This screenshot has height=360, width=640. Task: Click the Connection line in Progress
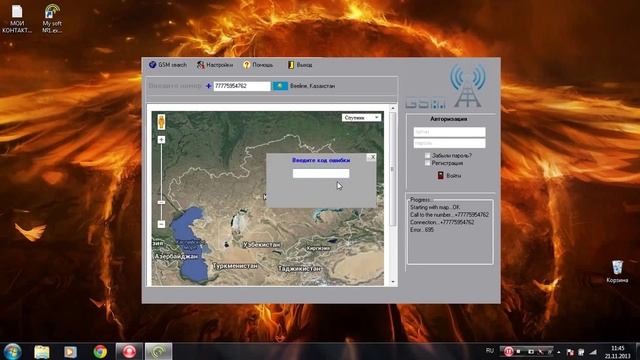pyautogui.click(x=442, y=222)
